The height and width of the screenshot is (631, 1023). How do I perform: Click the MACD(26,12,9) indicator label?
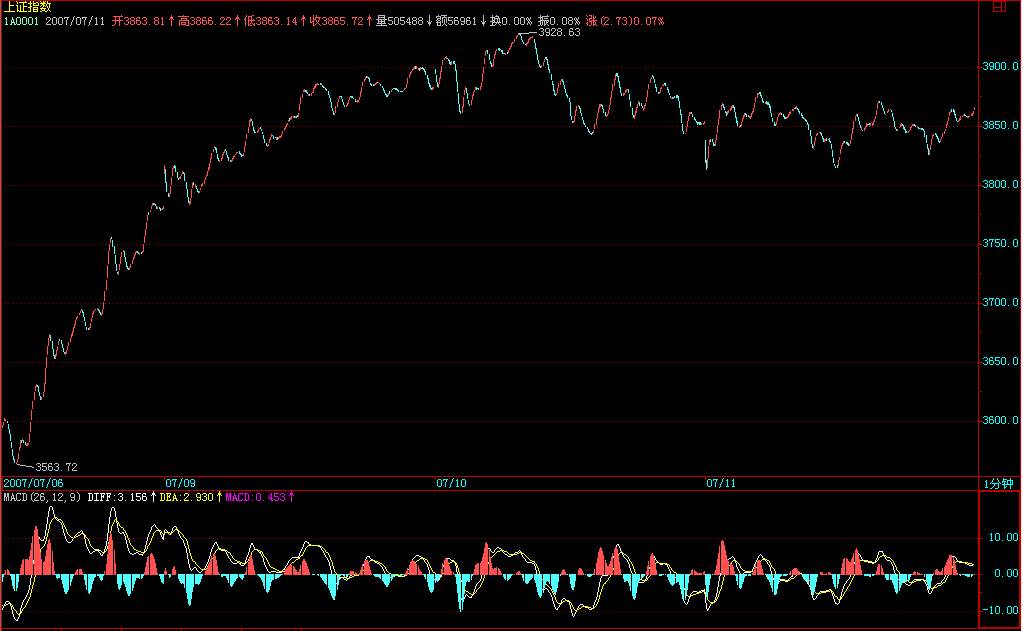click(42, 497)
